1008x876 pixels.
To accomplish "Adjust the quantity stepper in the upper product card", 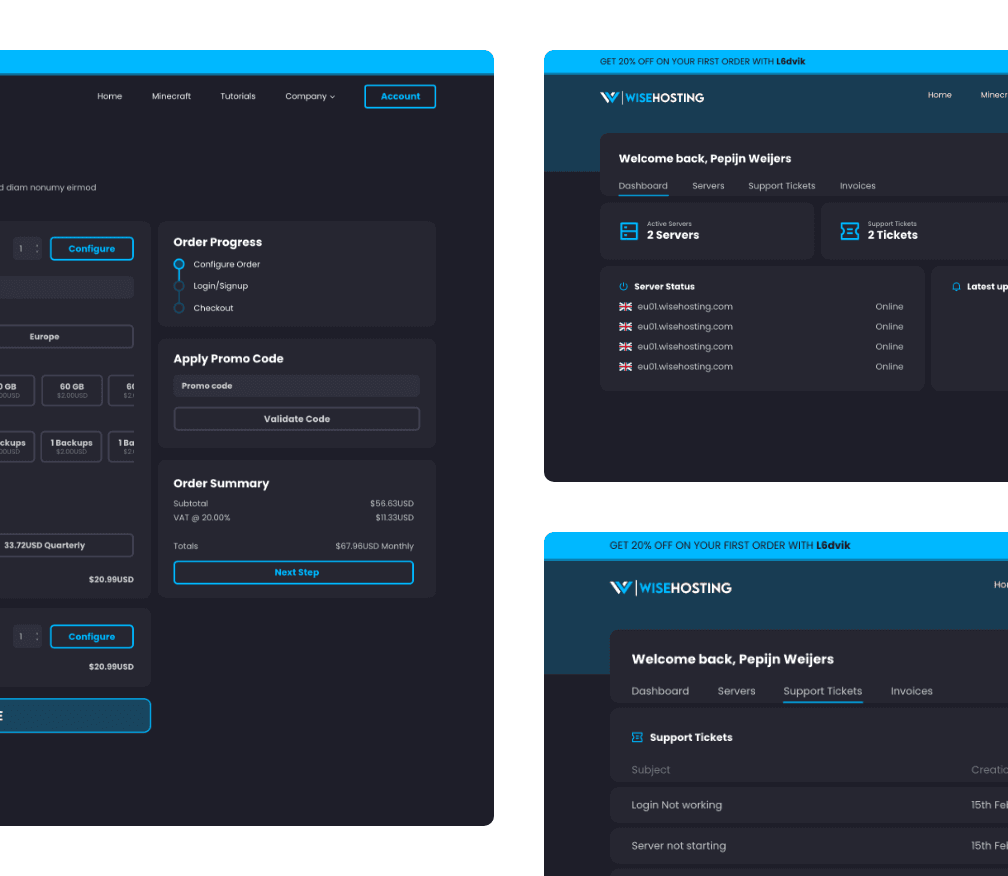I will coord(28,249).
